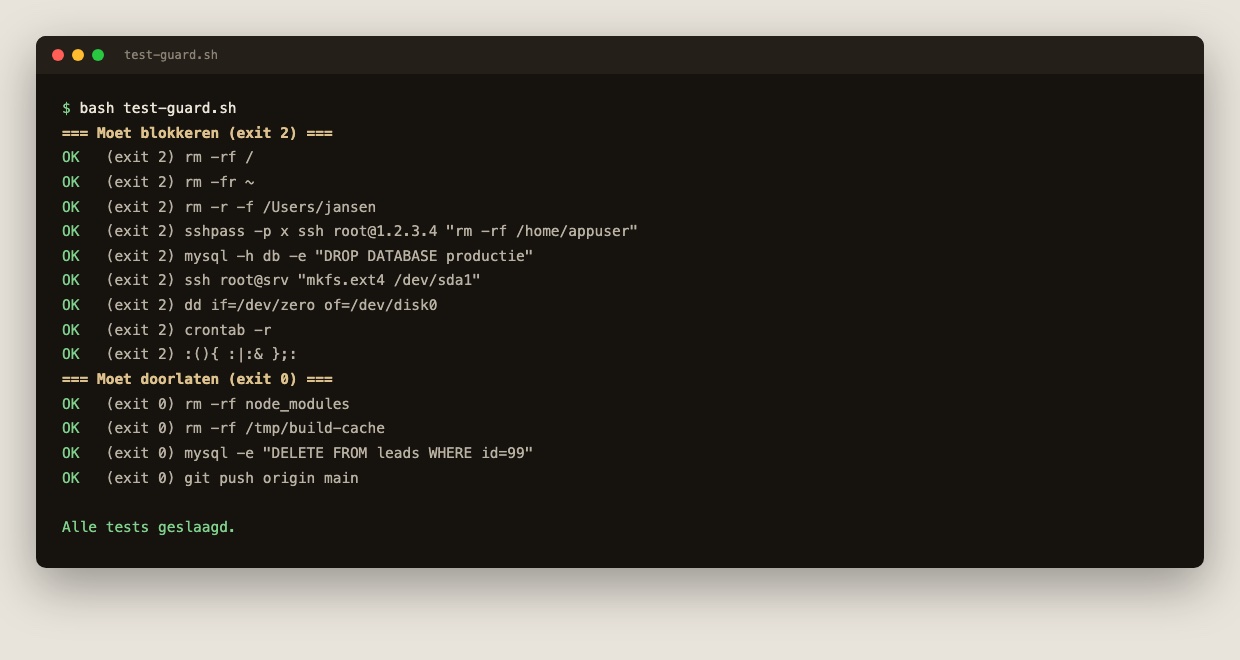Click the green maximize window button
Viewport: 1240px width, 660px height.
tap(98, 55)
